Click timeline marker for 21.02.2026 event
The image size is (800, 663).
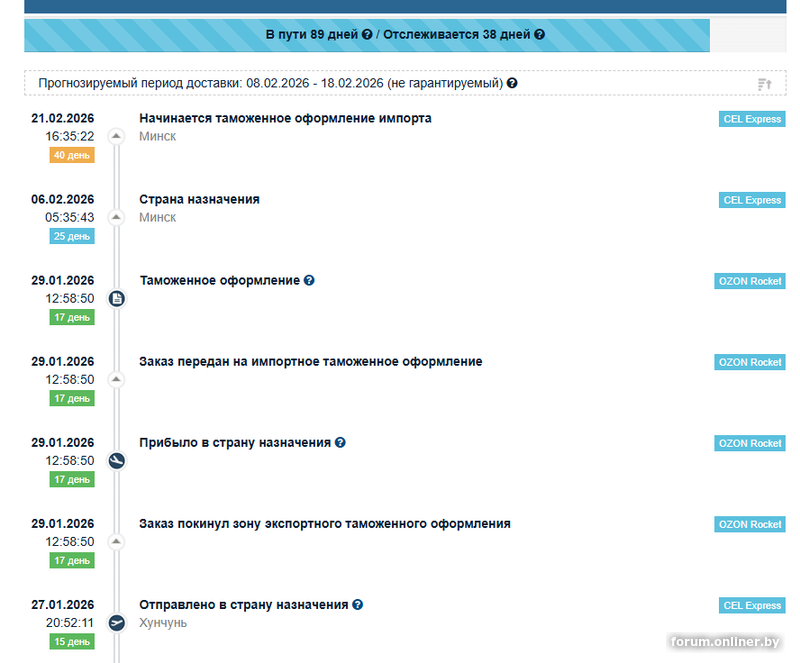coord(116,136)
